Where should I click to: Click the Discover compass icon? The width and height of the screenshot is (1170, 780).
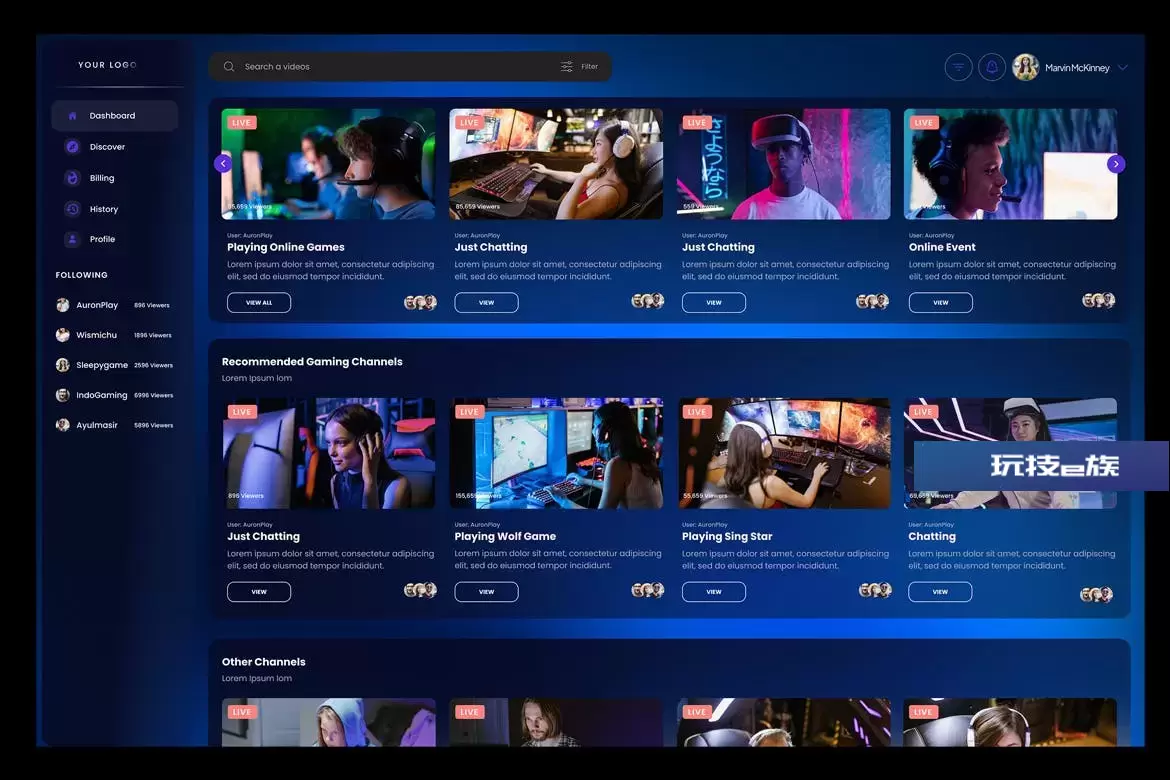click(72, 147)
